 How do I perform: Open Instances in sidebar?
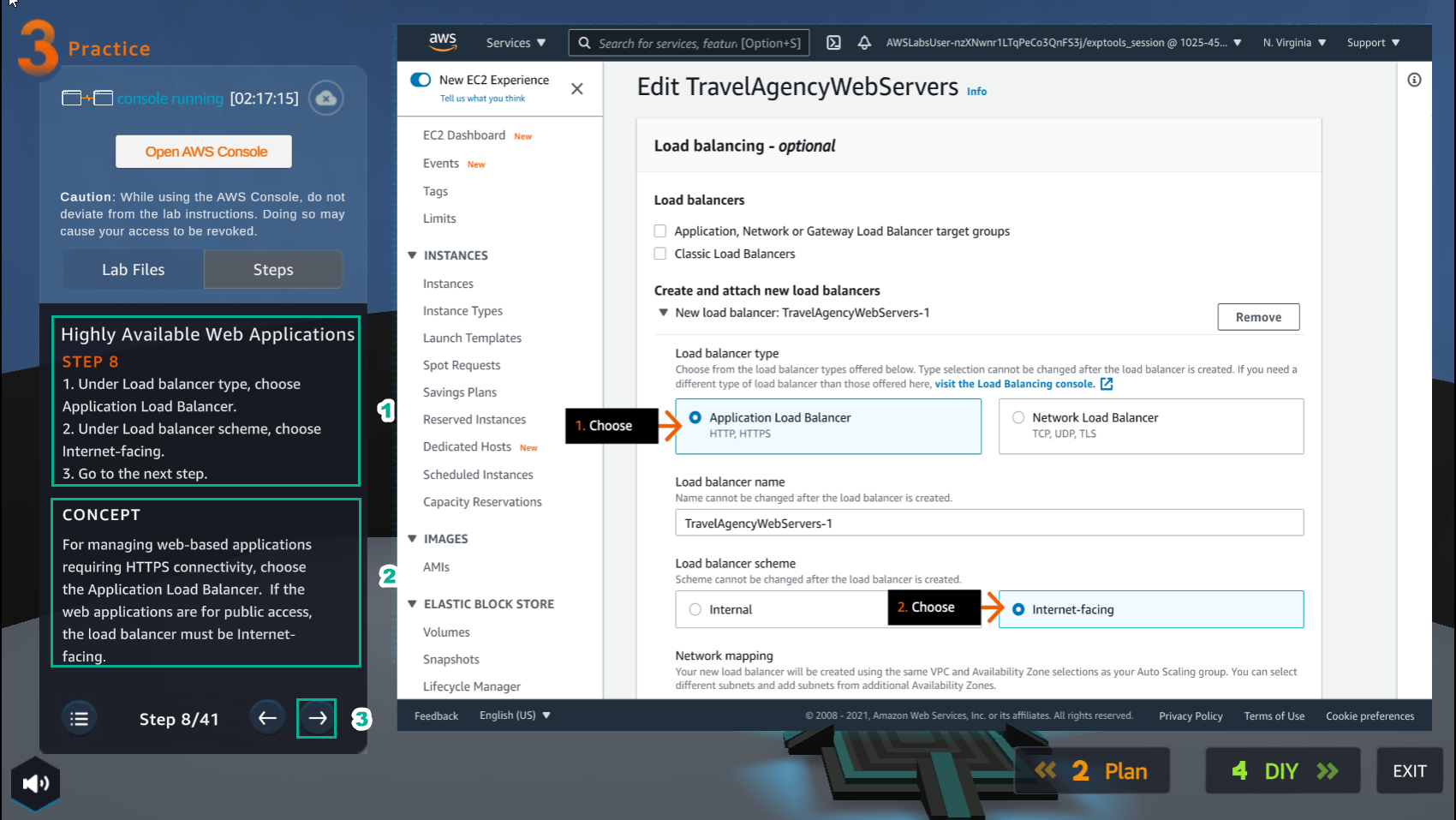(448, 284)
